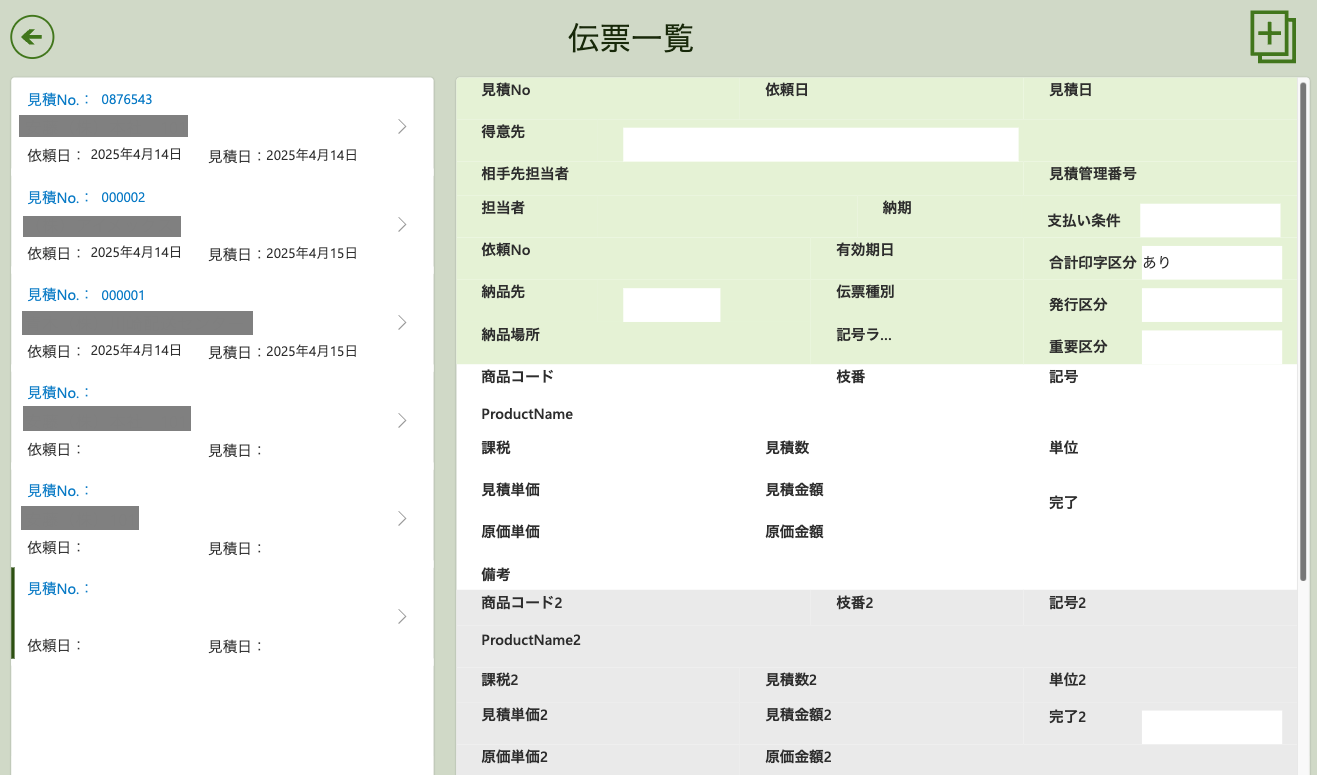
Task: Open the 合計印字区分 field showing あり
Action: pyautogui.click(x=1211, y=263)
